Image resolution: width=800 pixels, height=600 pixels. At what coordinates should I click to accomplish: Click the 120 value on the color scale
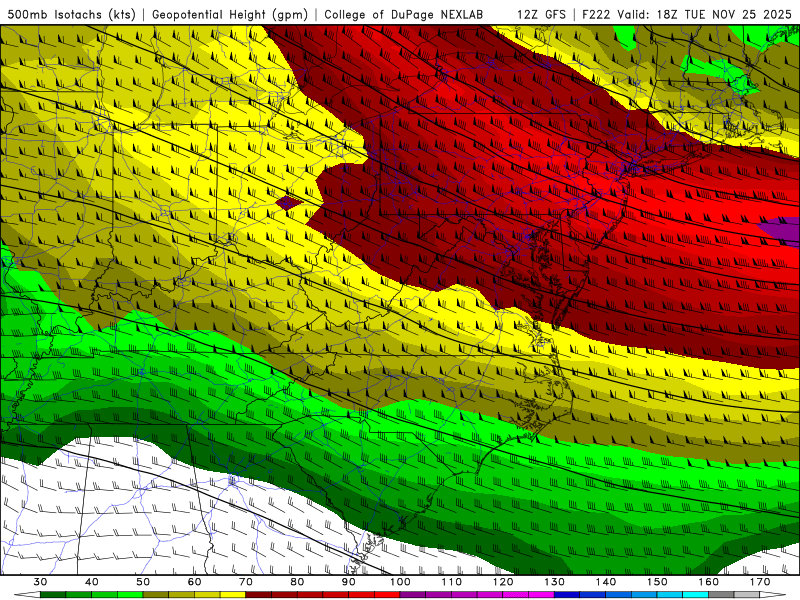coord(503,582)
